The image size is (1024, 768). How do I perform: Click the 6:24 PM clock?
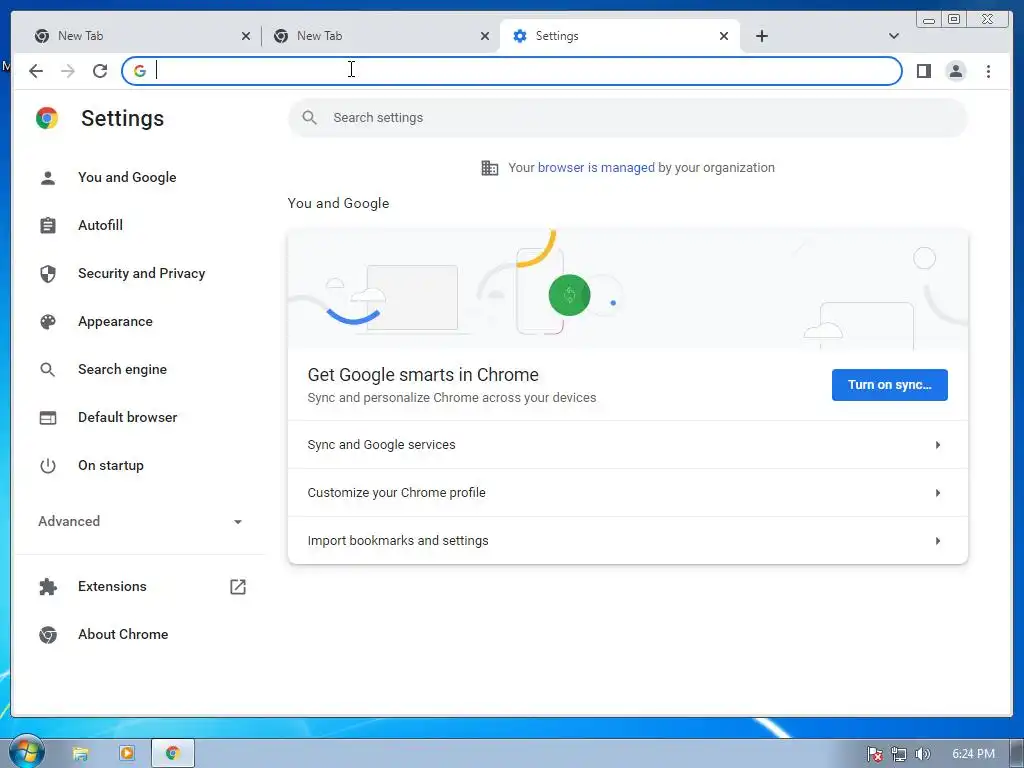(x=973, y=754)
